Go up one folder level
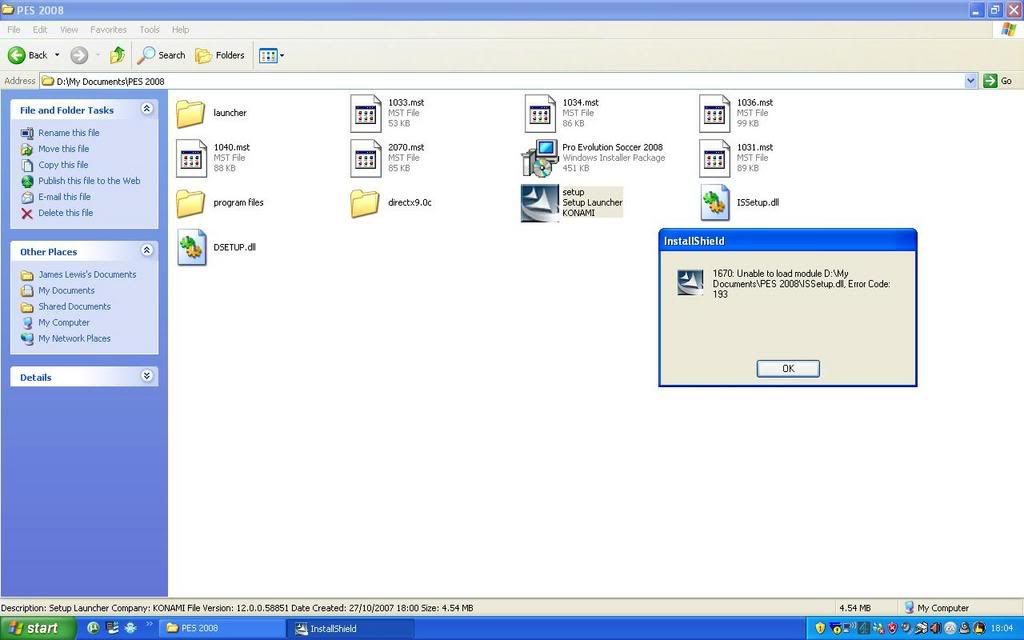 118,56
